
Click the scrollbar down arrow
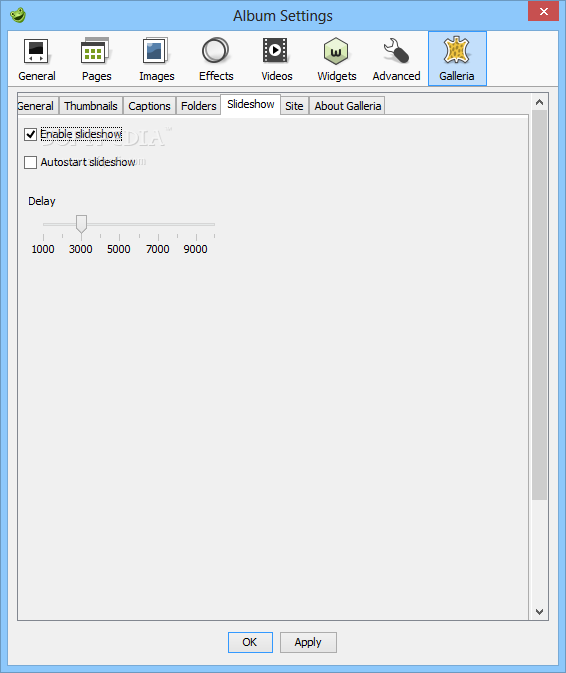click(x=539, y=612)
